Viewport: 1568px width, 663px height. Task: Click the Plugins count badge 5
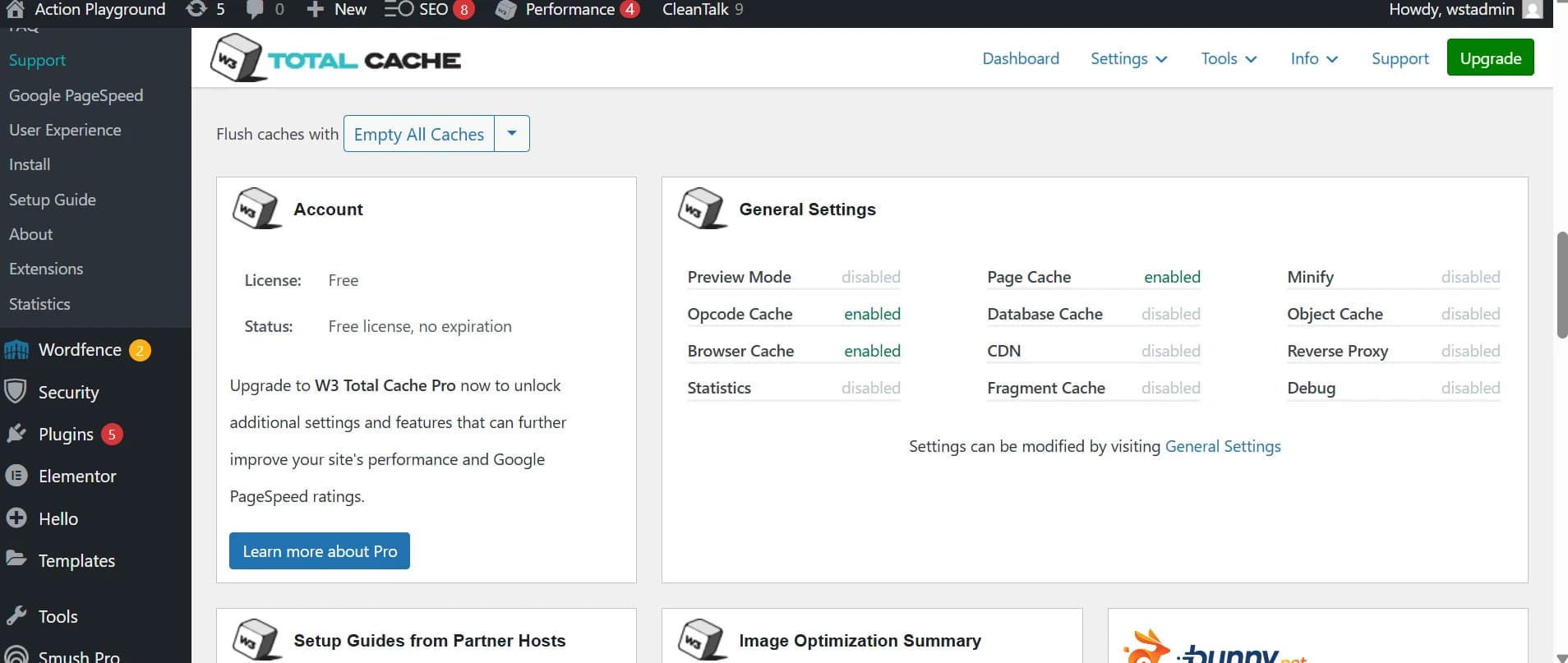pos(112,434)
